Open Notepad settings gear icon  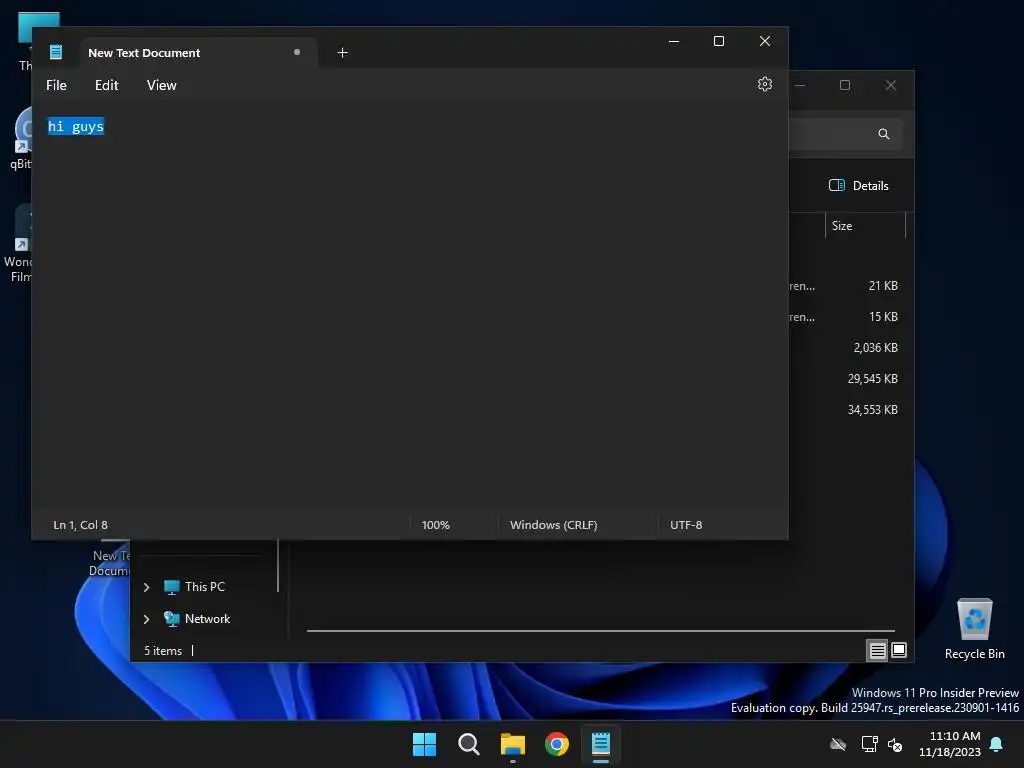pos(765,84)
